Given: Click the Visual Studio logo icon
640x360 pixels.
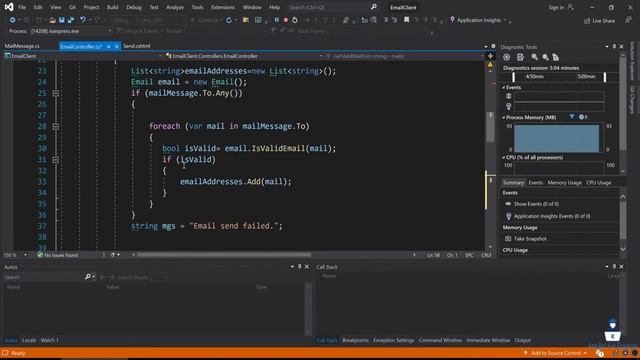Looking at the screenshot, I should 9,7.
